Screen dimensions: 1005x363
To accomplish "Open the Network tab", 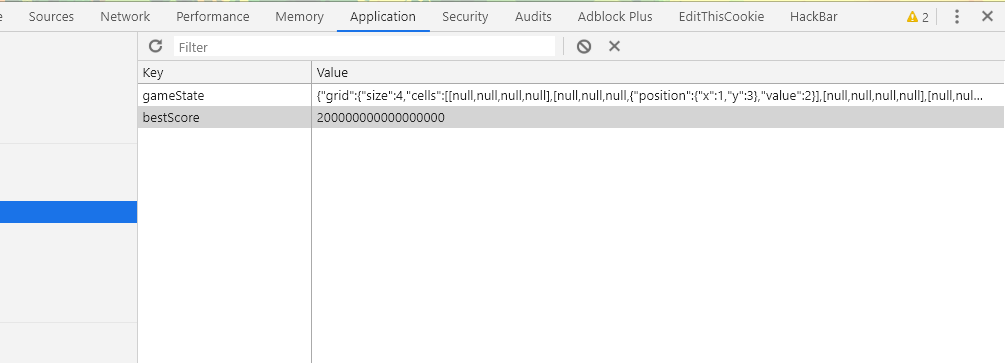I will pyautogui.click(x=125, y=17).
